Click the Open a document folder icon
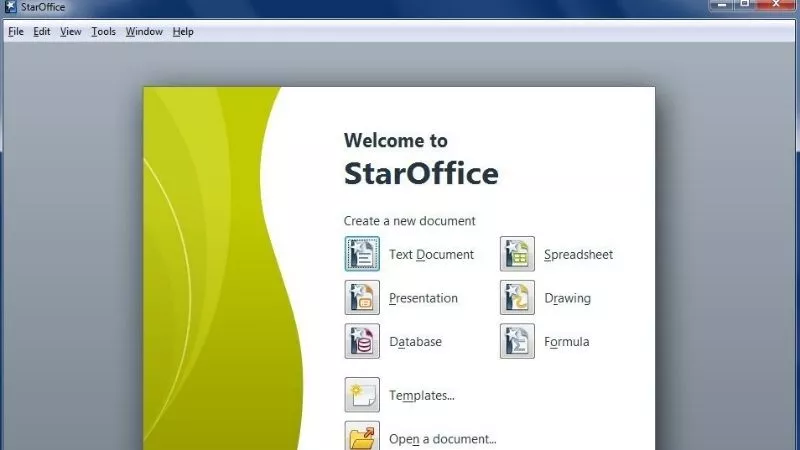 [362, 437]
